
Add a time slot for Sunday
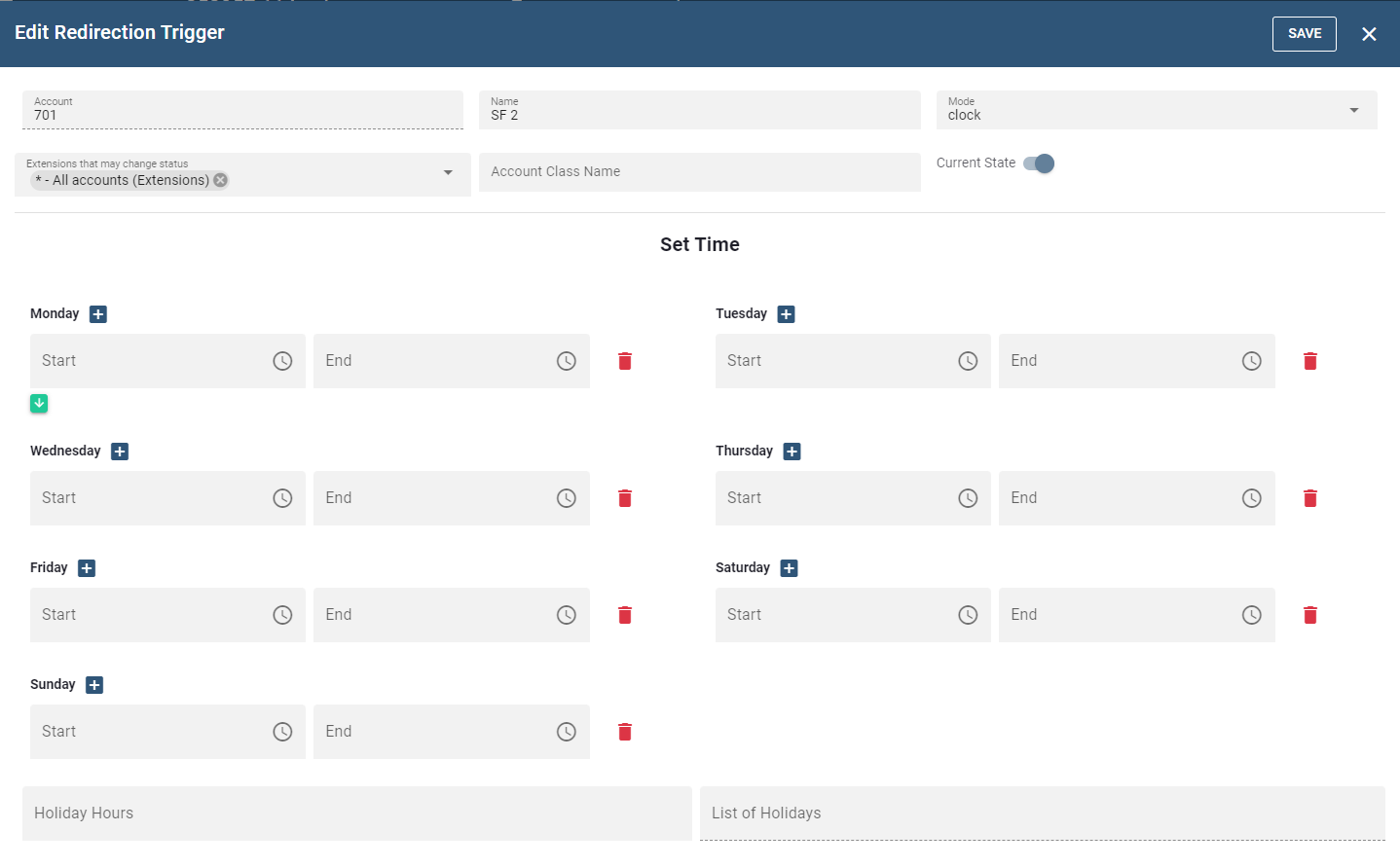[x=94, y=685]
